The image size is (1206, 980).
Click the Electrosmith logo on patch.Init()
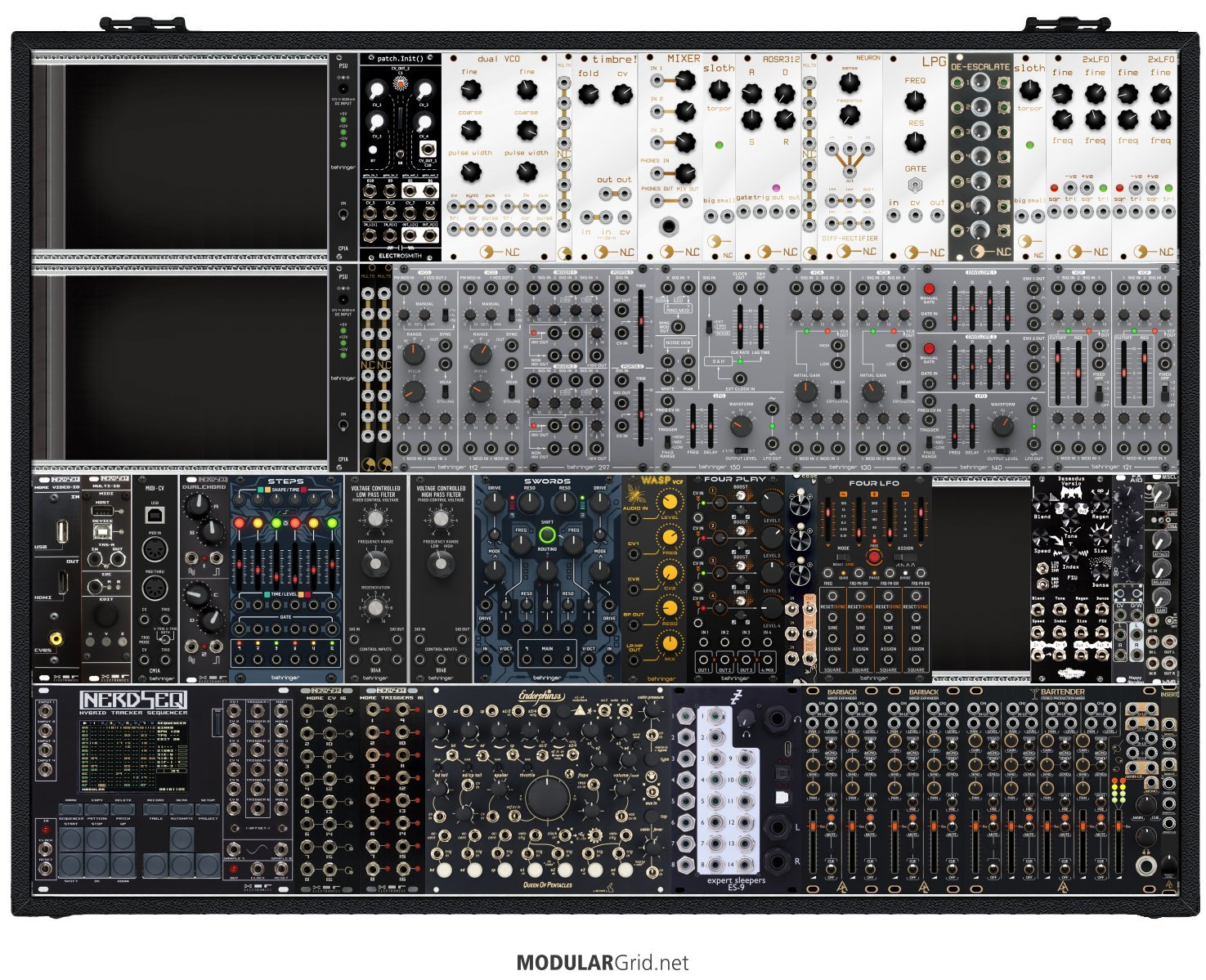[400, 255]
